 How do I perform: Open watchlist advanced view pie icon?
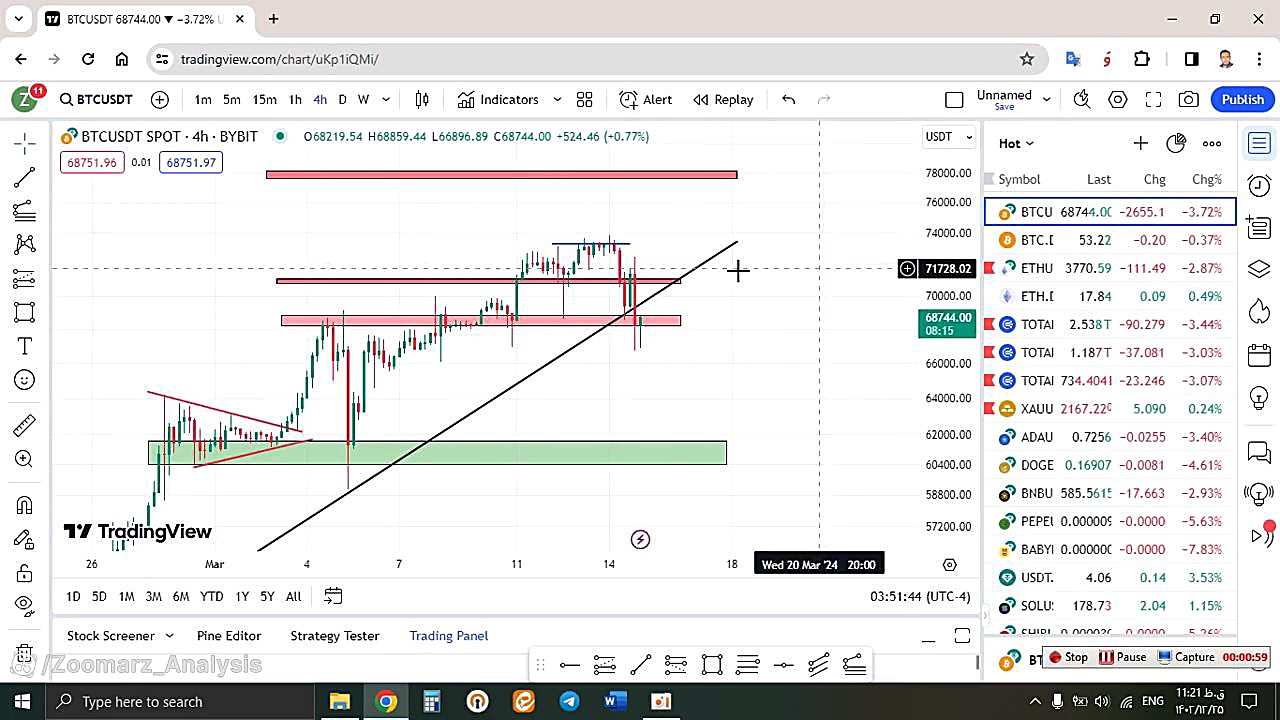(x=1176, y=143)
